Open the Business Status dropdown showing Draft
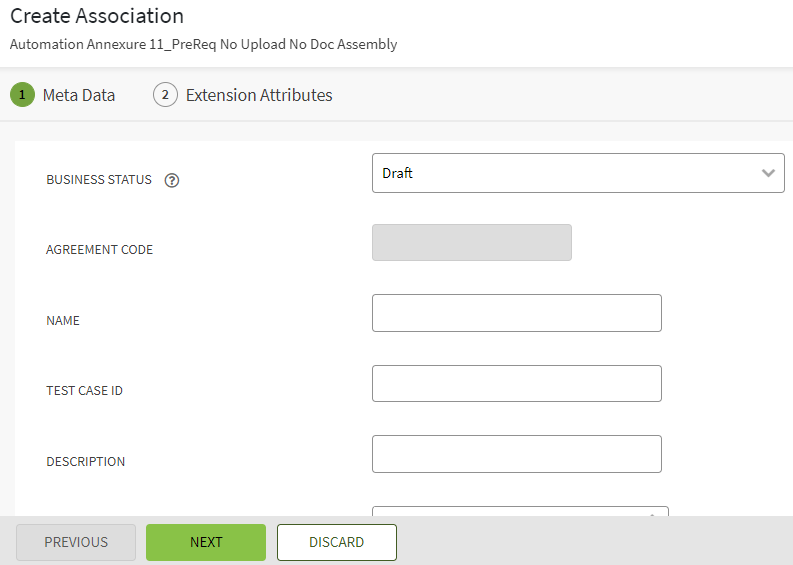 point(565,173)
